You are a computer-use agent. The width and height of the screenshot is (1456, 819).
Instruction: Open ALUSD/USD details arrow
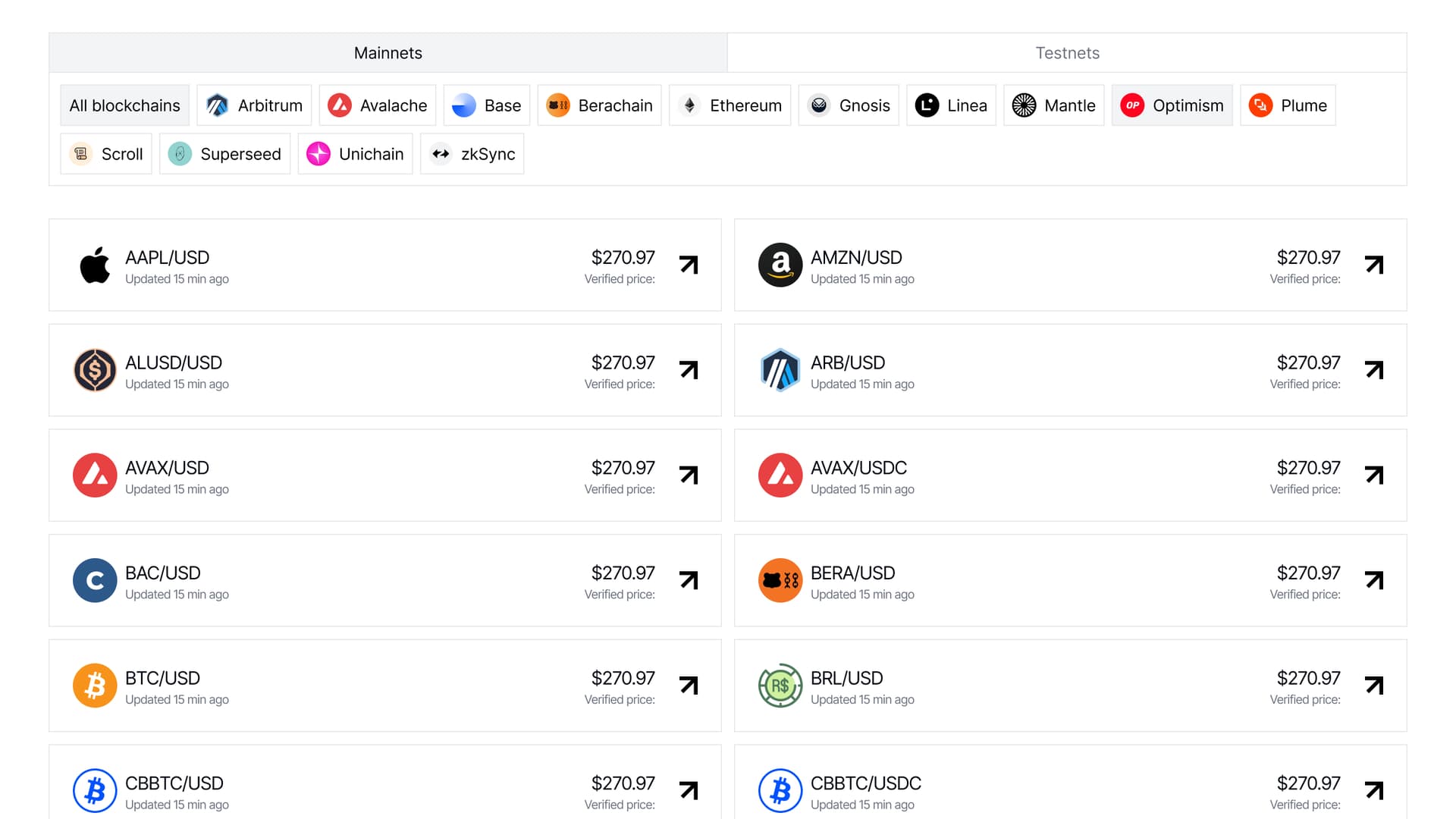689,370
